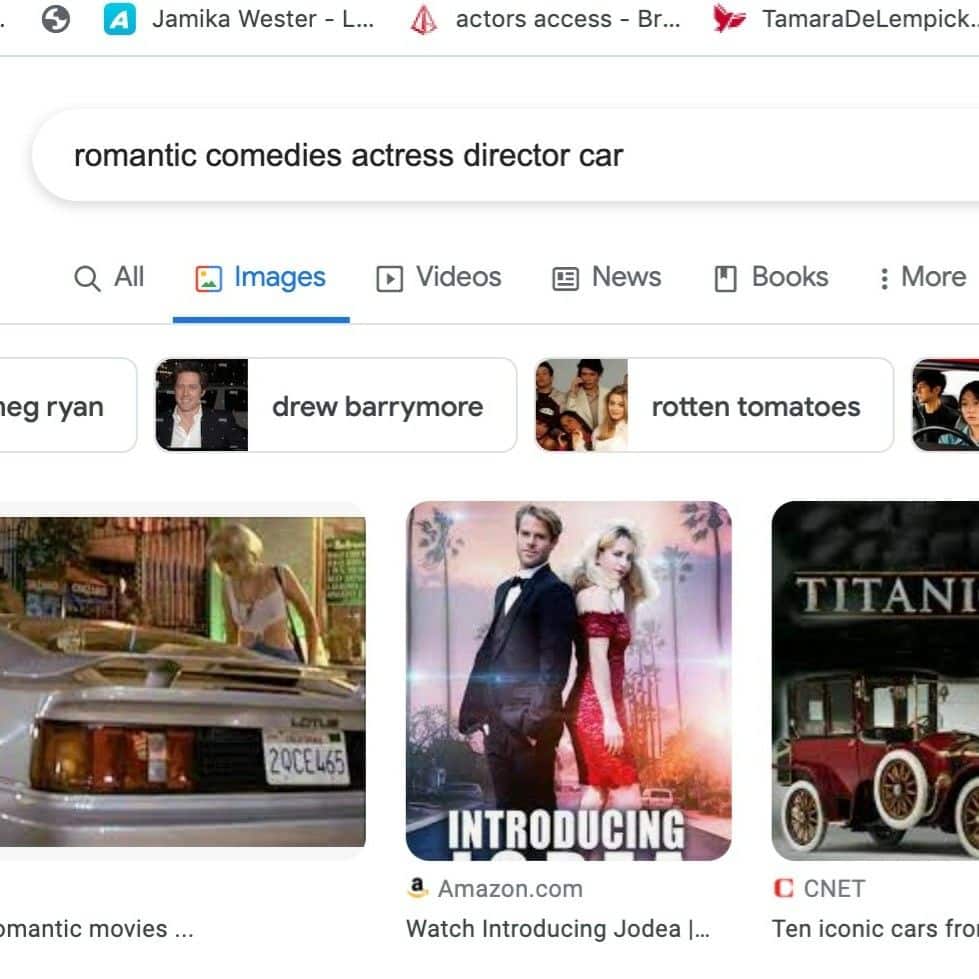This screenshot has height=979, width=979.
Task: Select the drew barrymore suggestion chip
Action: [336, 405]
